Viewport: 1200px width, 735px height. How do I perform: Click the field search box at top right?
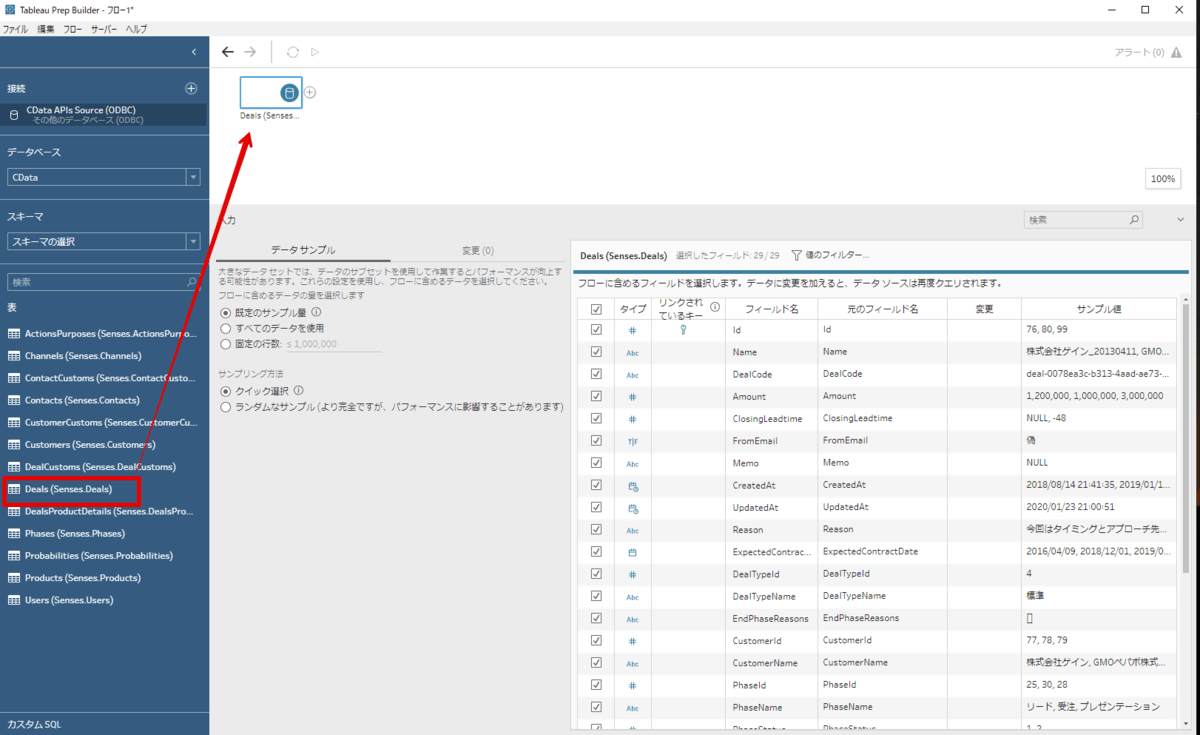1083,219
